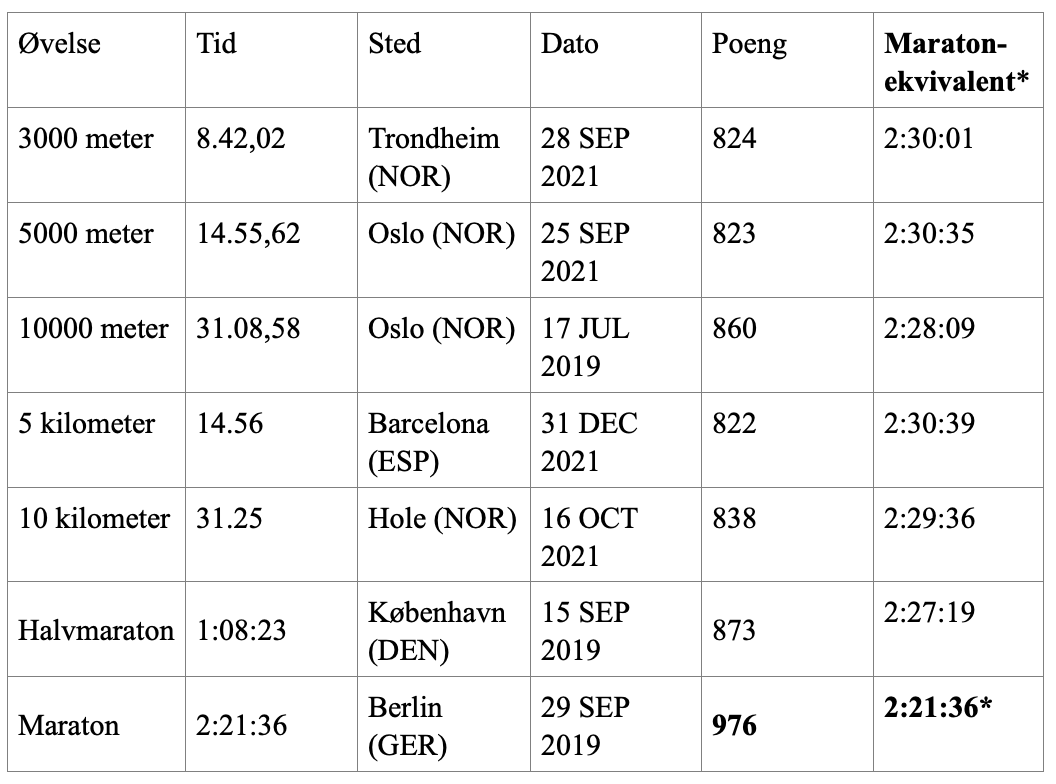Click the Halvmaraton row label

click(96, 631)
